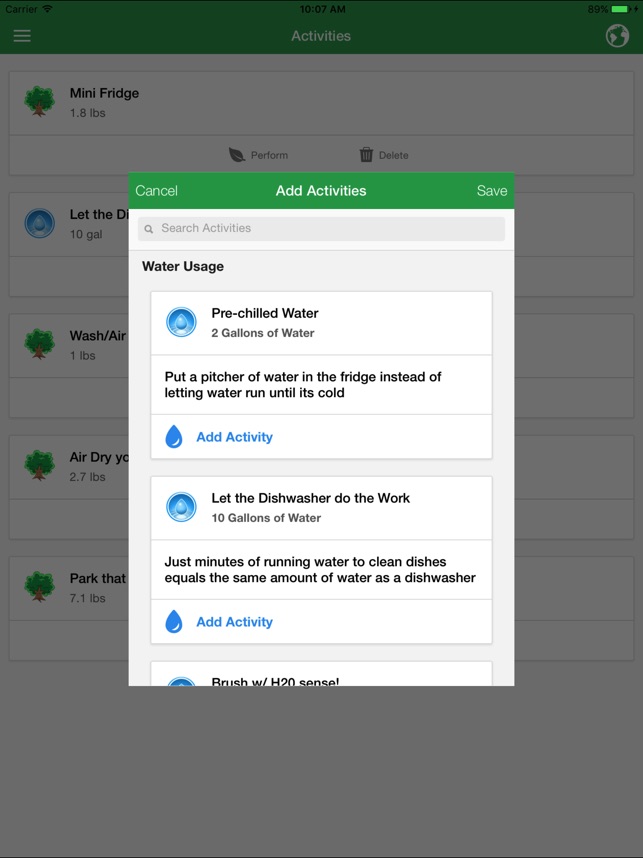
Task: Add the Pre-chilled Water activity
Action: coord(234,437)
